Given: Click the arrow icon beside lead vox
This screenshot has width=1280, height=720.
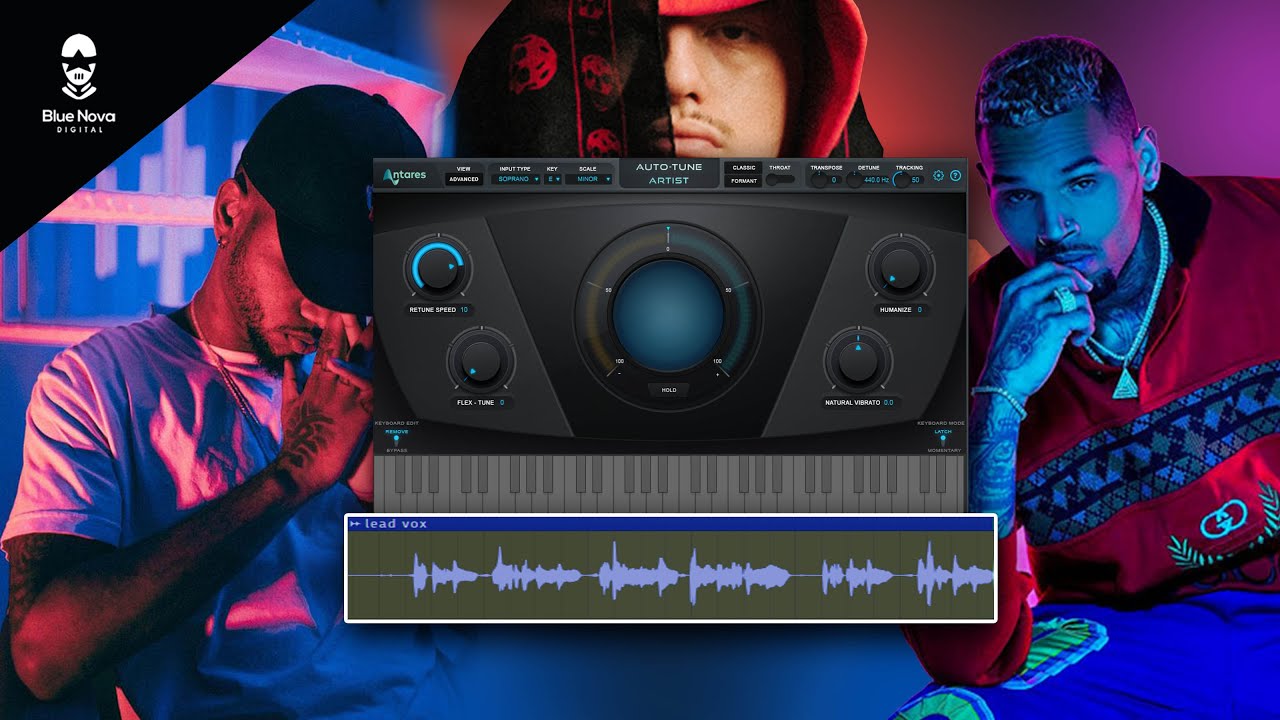Looking at the screenshot, I should coord(355,524).
